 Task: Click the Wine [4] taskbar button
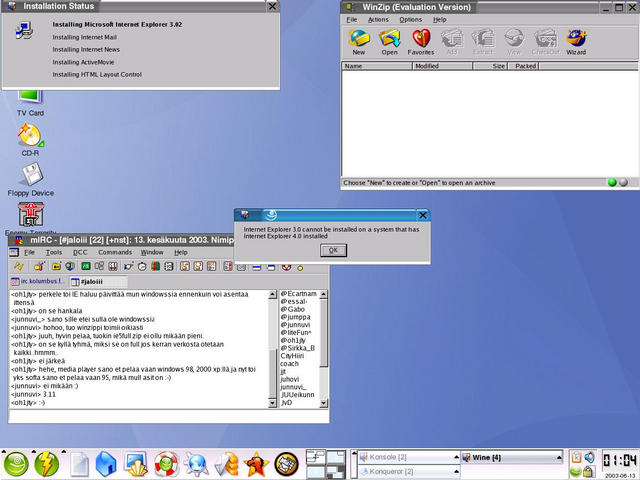[512, 458]
